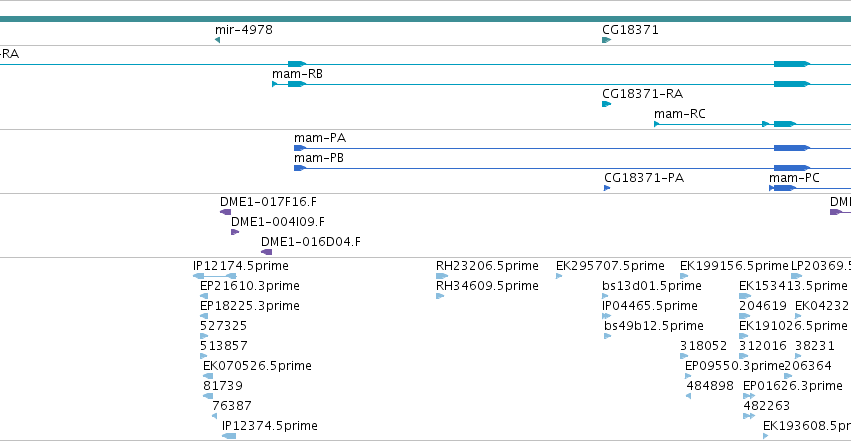Click the EP01626.3prime EST glyph
The image size is (851, 441).
749,396
